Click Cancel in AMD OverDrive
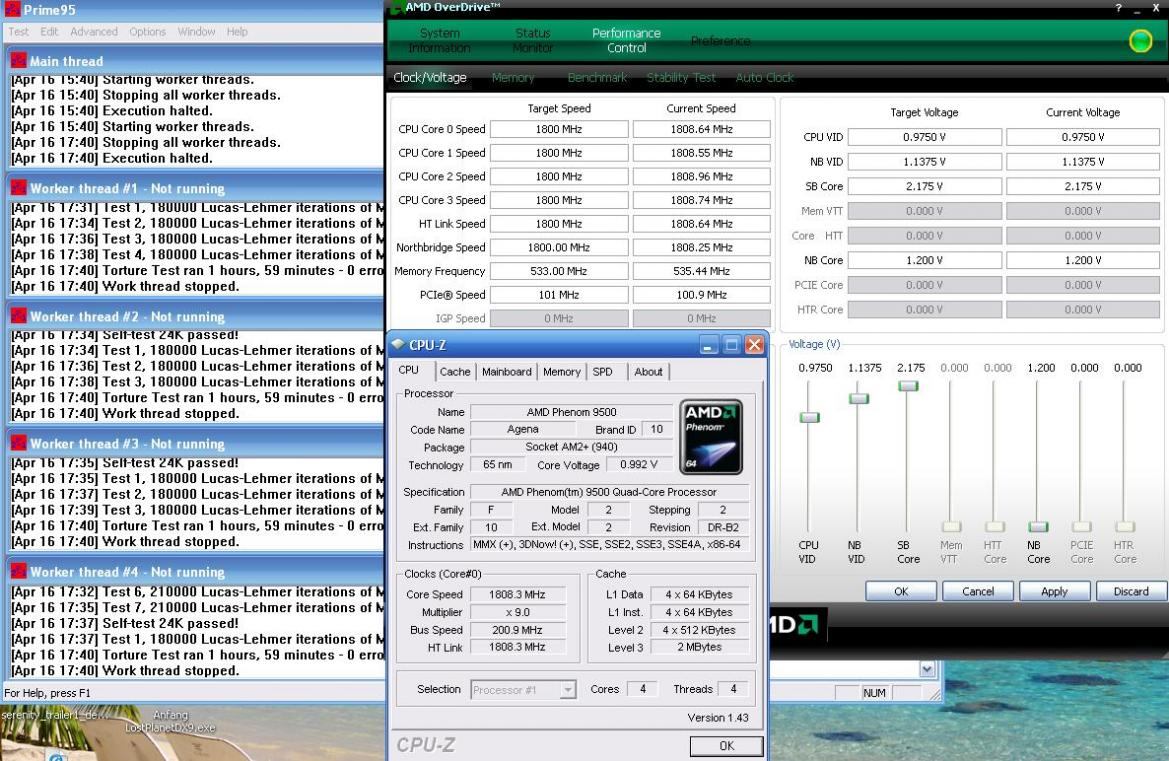Viewport: 1169px width, 761px height. (x=977, y=591)
